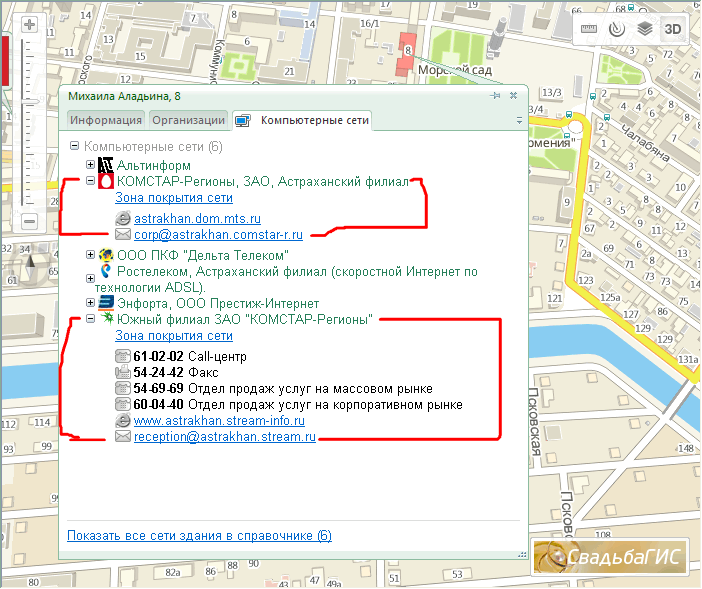
Task: Click the bus stop icon near building 13/3
Action: [x=569, y=115]
